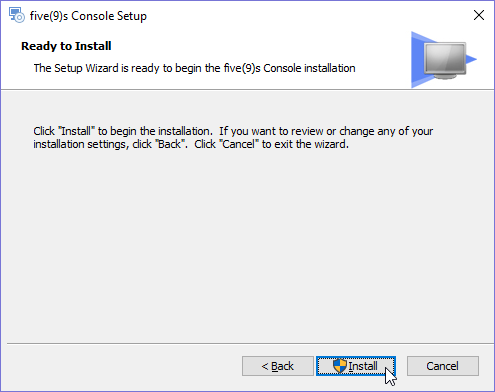Go to previous step via Back button
The image size is (495, 392).
[278, 366]
